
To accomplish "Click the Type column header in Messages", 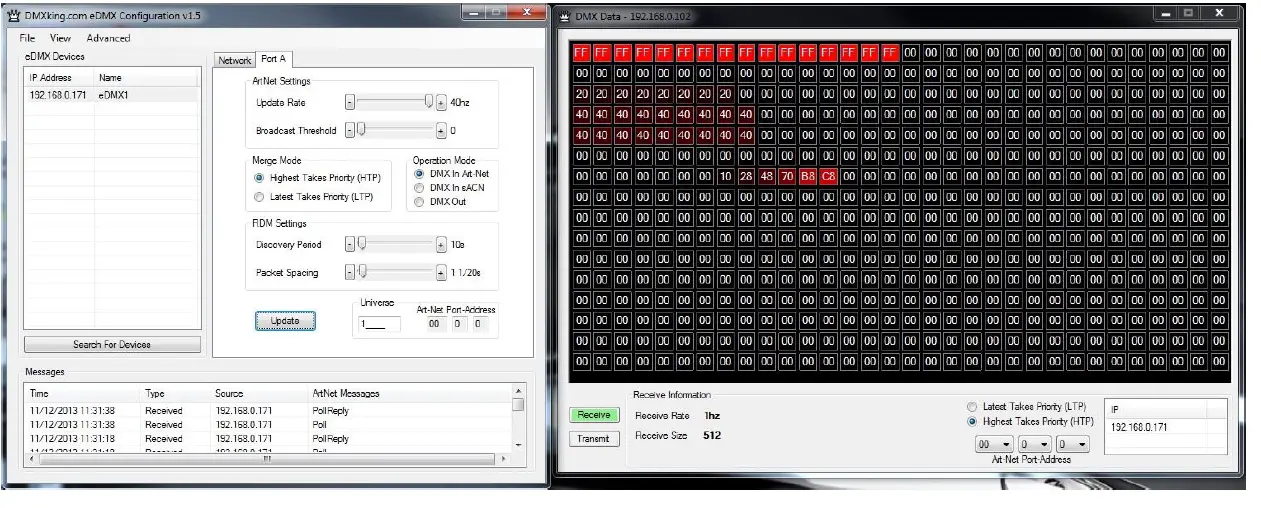I will pos(176,393).
